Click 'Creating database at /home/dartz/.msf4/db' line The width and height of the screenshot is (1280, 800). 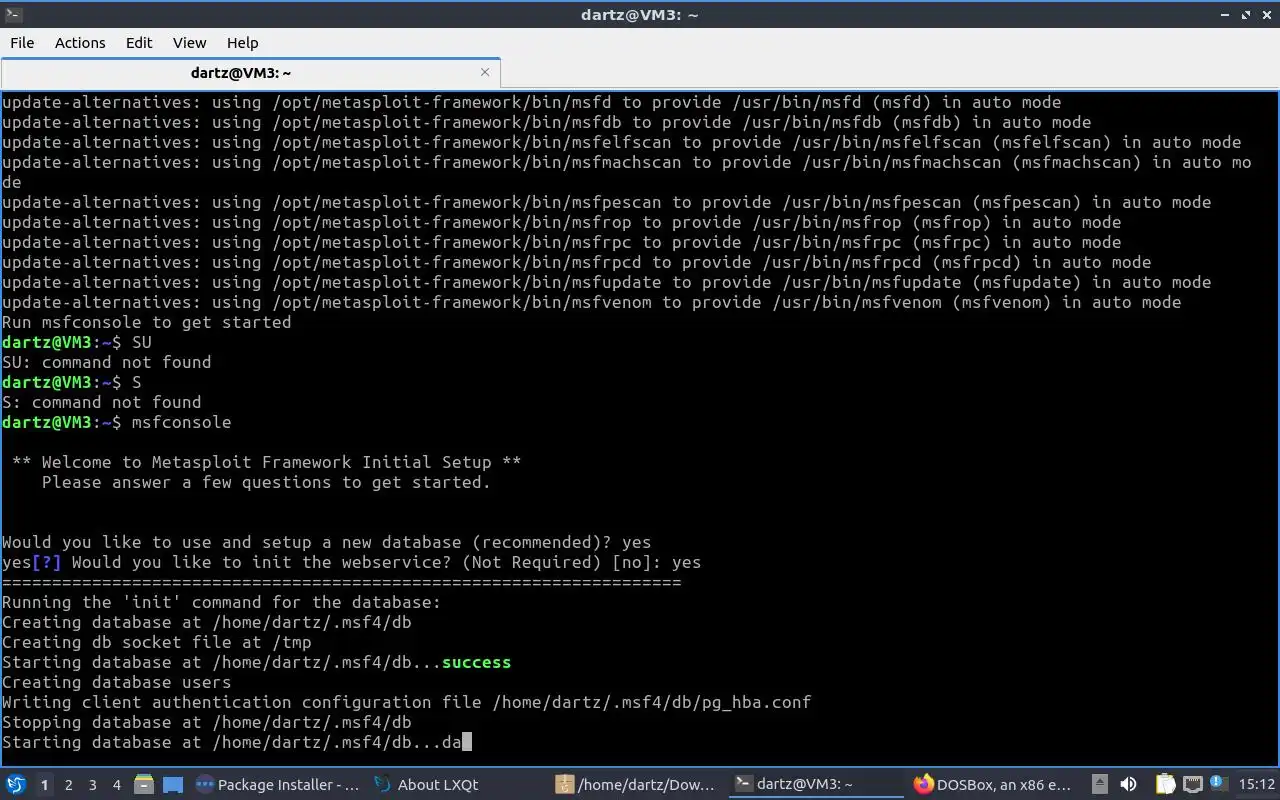coord(207,622)
